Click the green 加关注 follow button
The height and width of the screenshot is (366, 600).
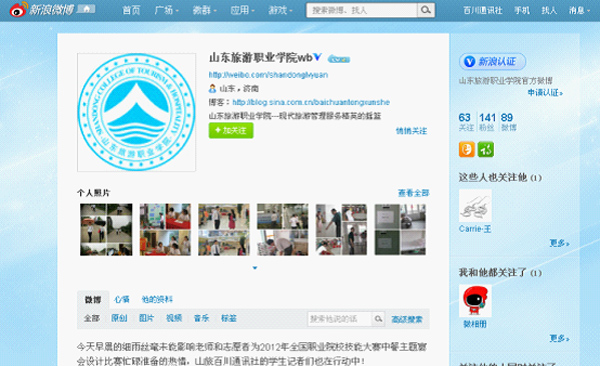tap(231, 131)
